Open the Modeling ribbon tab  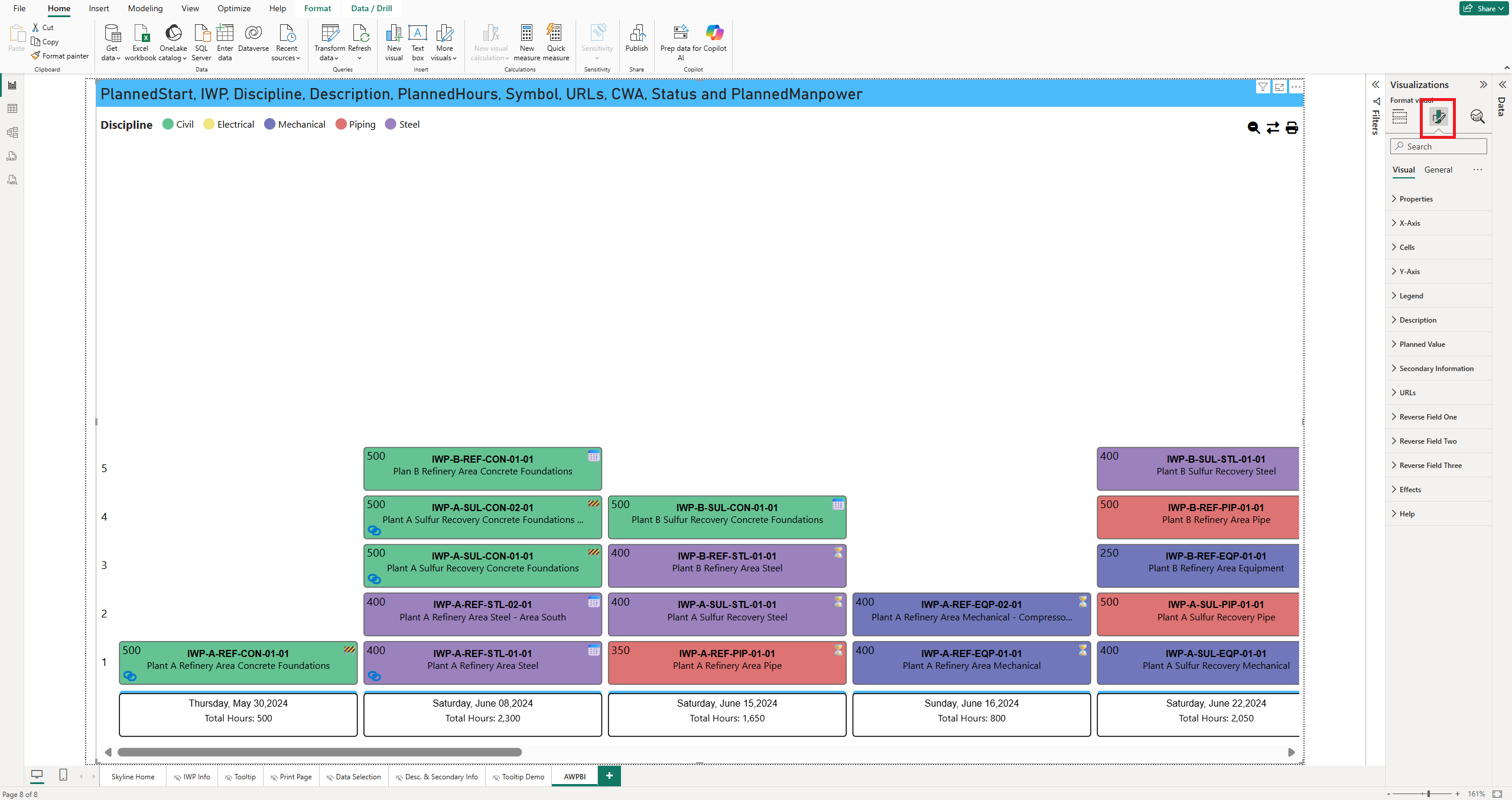coord(145,8)
